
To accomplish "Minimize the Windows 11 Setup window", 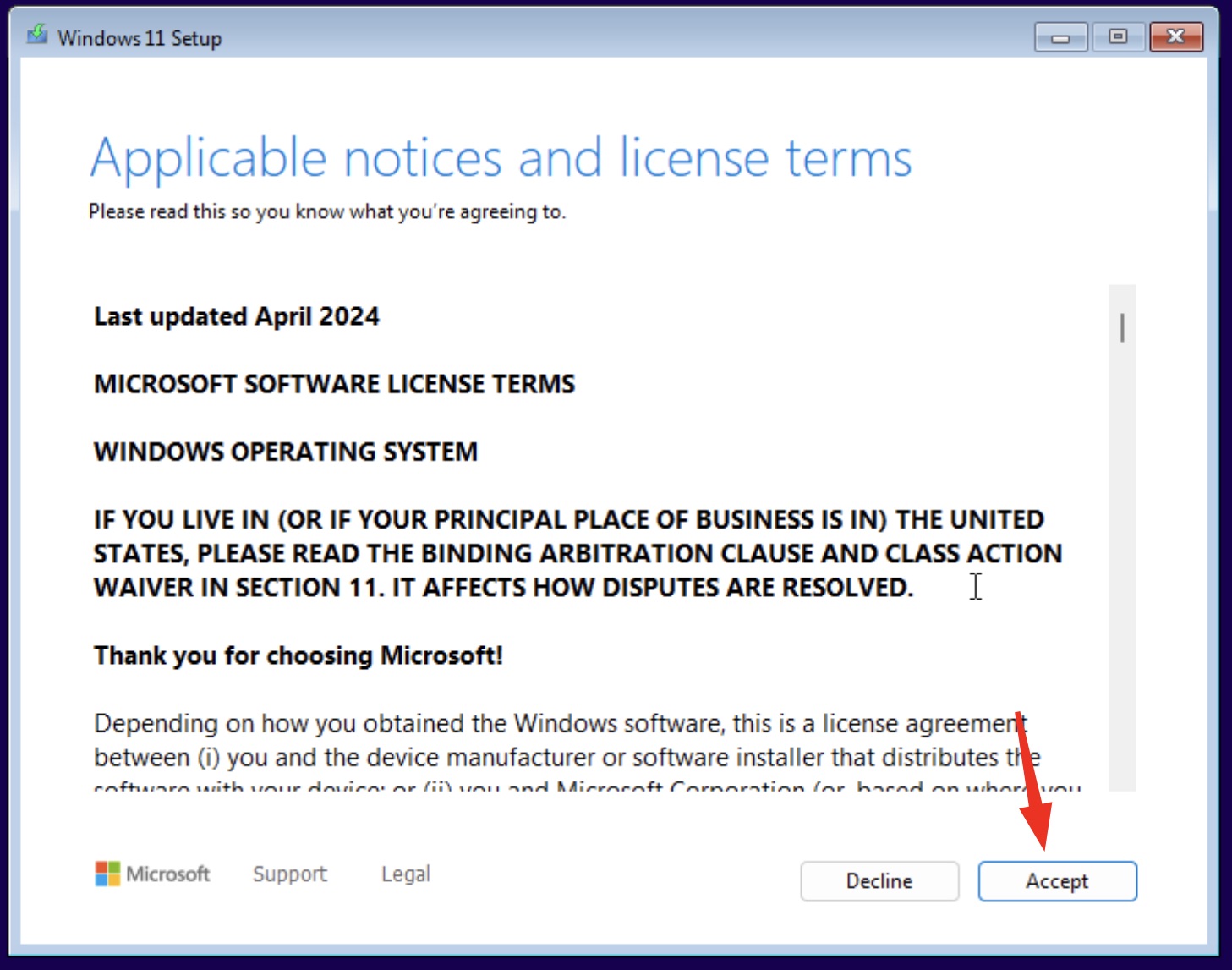I will coord(1060,37).
